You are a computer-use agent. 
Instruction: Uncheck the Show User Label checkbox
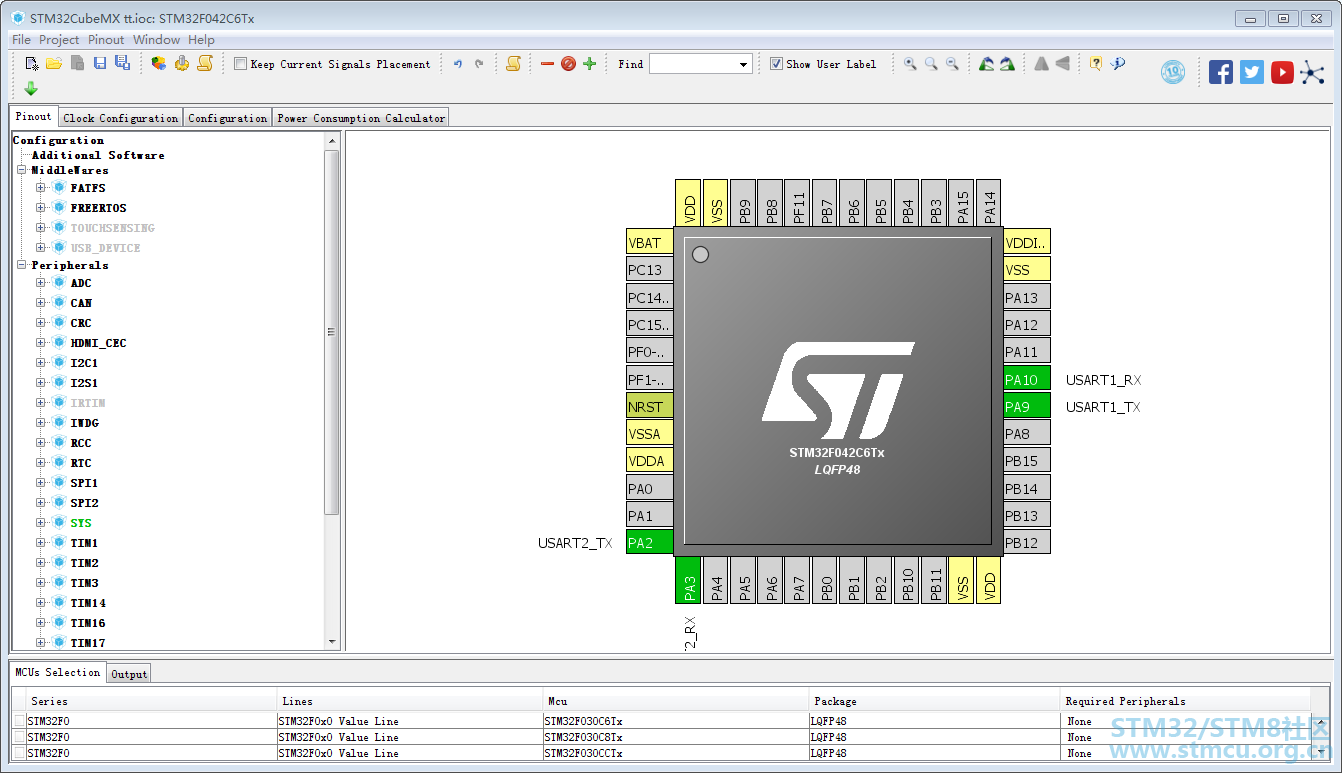776,64
